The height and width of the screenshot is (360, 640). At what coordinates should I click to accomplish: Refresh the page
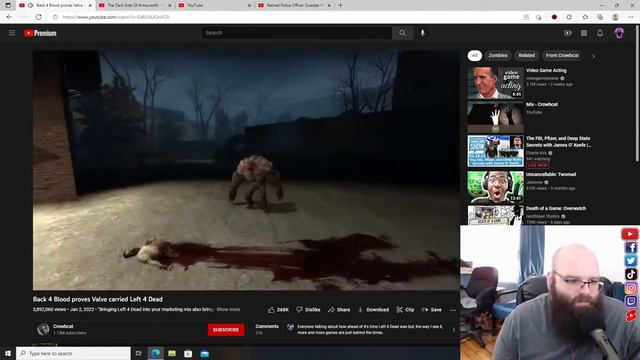[38, 17]
